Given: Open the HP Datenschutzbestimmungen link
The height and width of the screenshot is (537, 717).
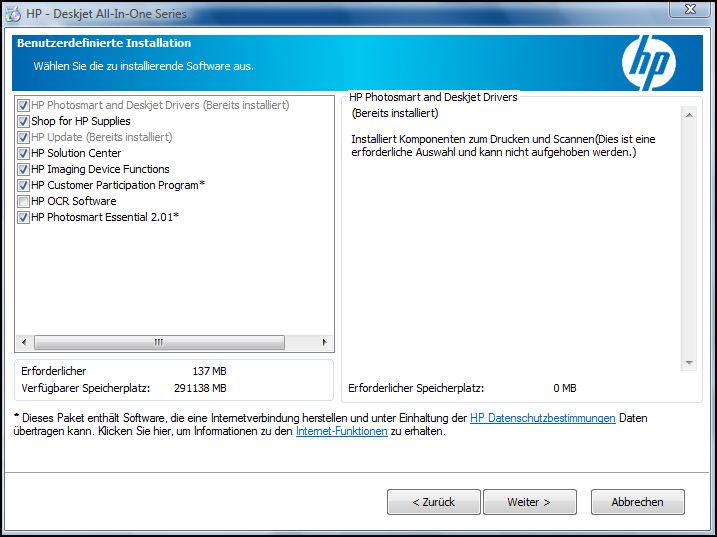Looking at the screenshot, I should tap(542, 418).
